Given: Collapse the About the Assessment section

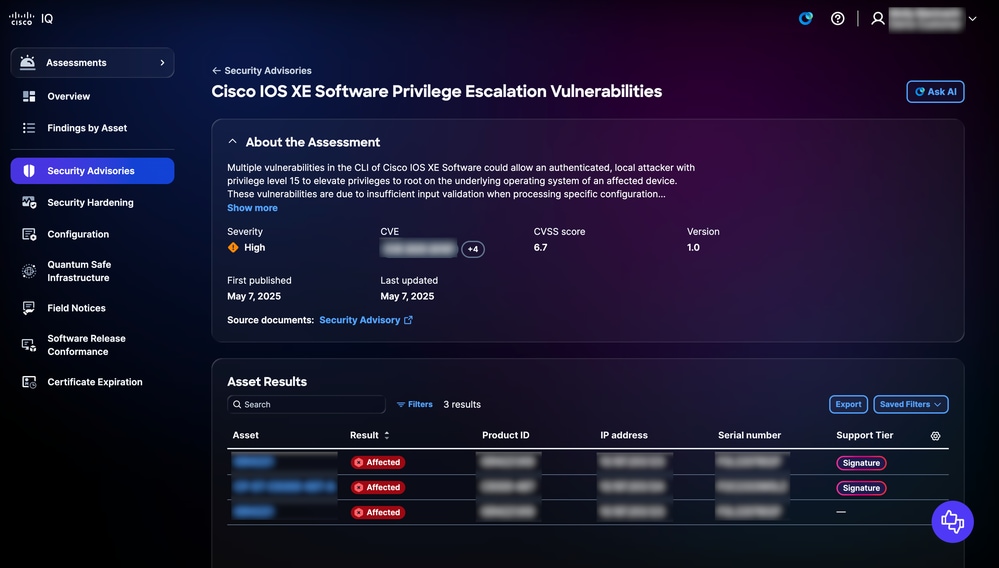Looking at the screenshot, I should (x=233, y=141).
